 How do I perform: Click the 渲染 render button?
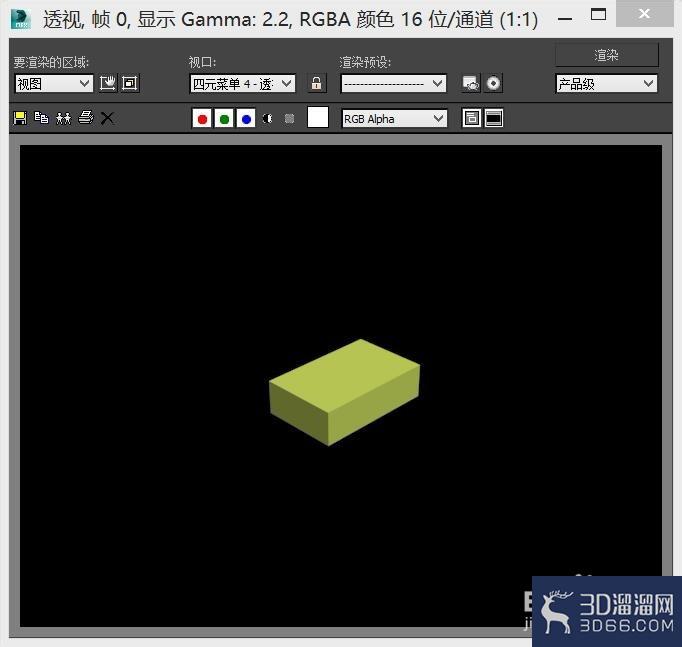pyautogui.click(x=607, y=55)
